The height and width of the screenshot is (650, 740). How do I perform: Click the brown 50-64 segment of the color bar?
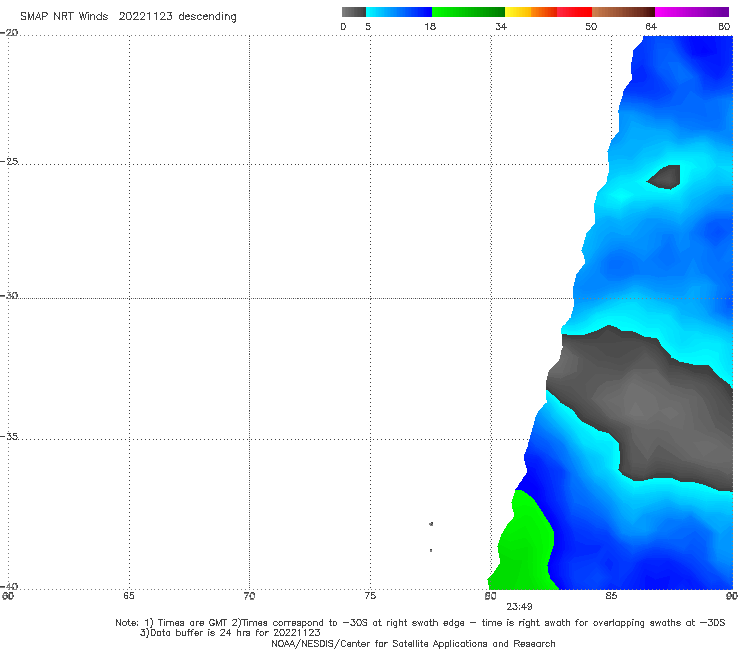[x=623, y=12]
